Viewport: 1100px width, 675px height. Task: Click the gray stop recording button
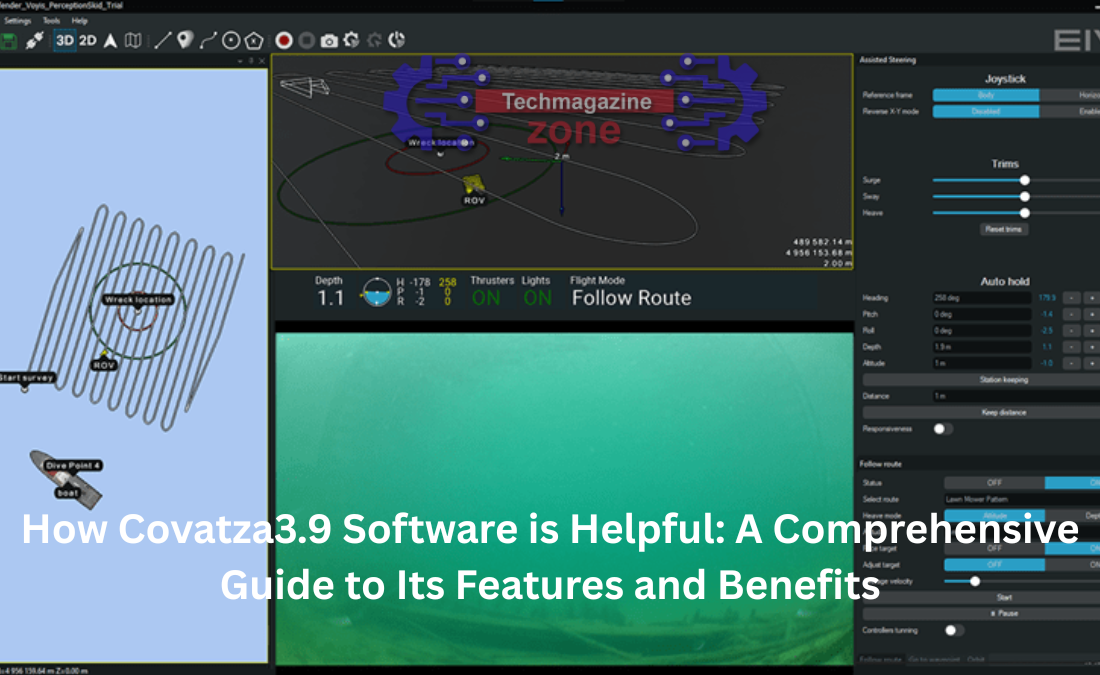coord(307,41)
